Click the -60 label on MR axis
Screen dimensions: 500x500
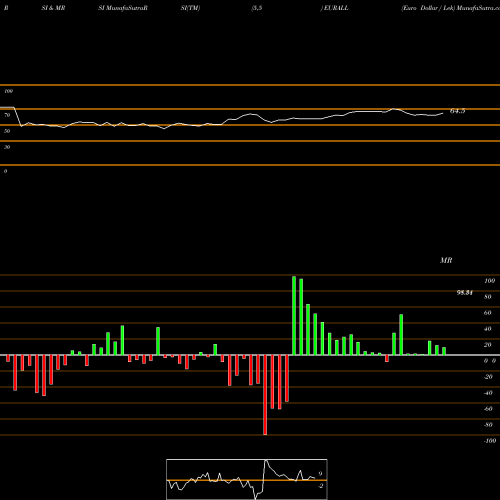488,409
